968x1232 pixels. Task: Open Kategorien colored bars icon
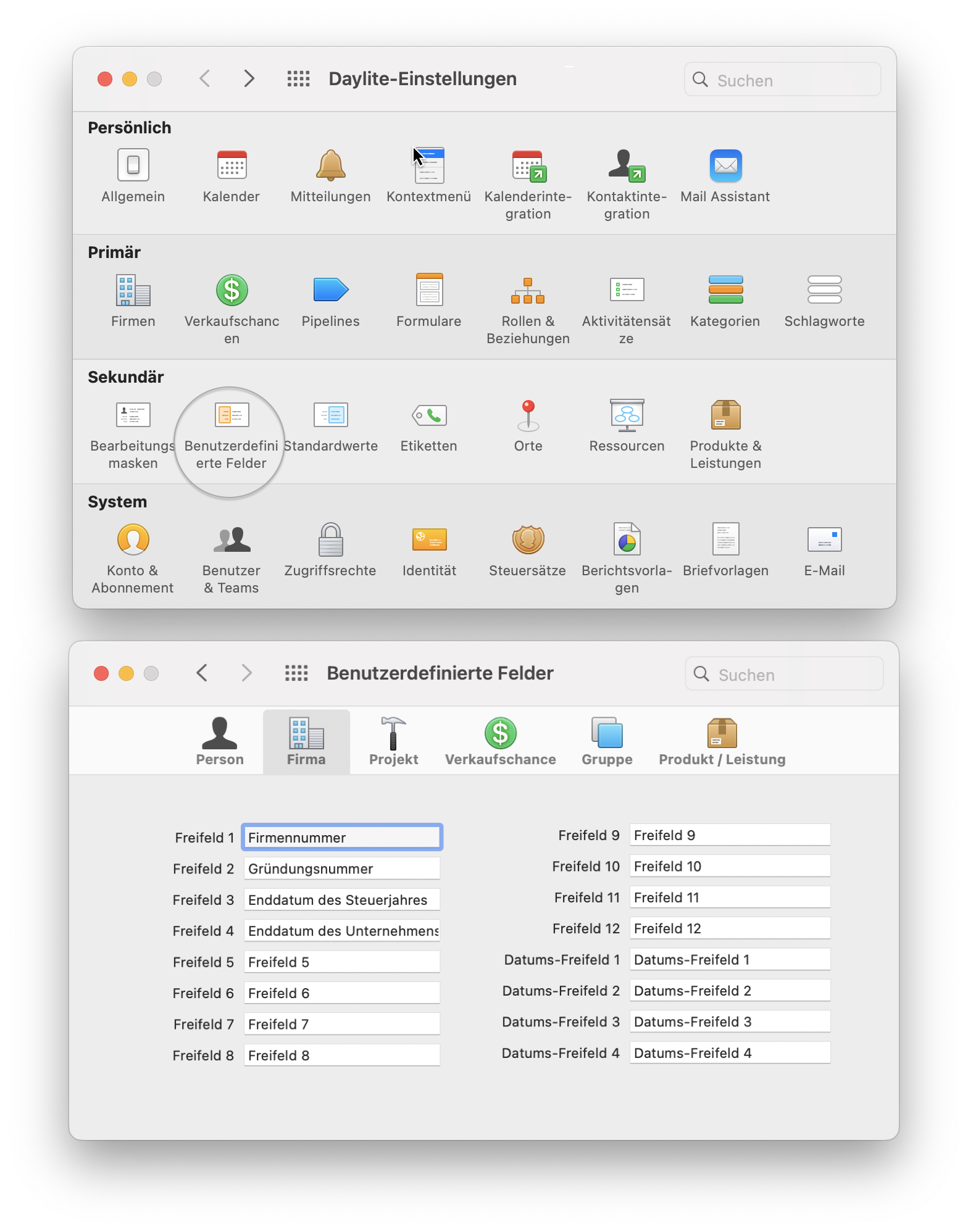coord(725,291)
